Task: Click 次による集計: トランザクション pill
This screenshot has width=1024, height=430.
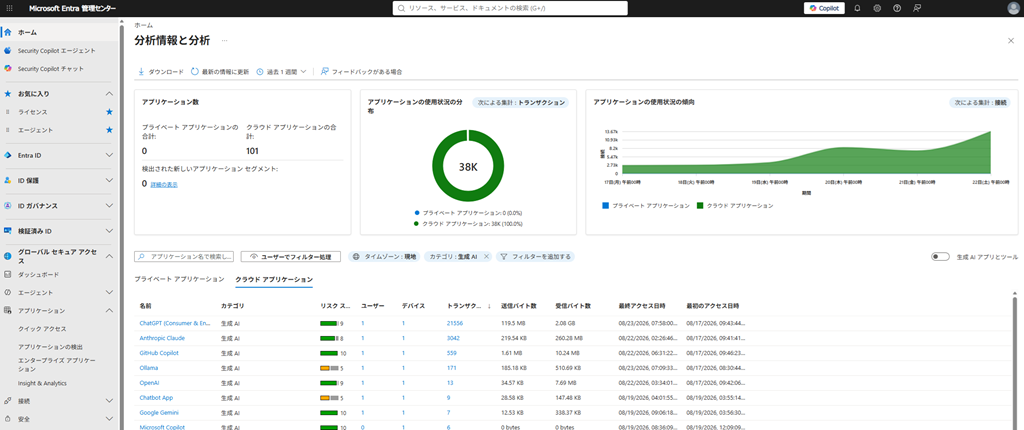Action: pos(520,103)
